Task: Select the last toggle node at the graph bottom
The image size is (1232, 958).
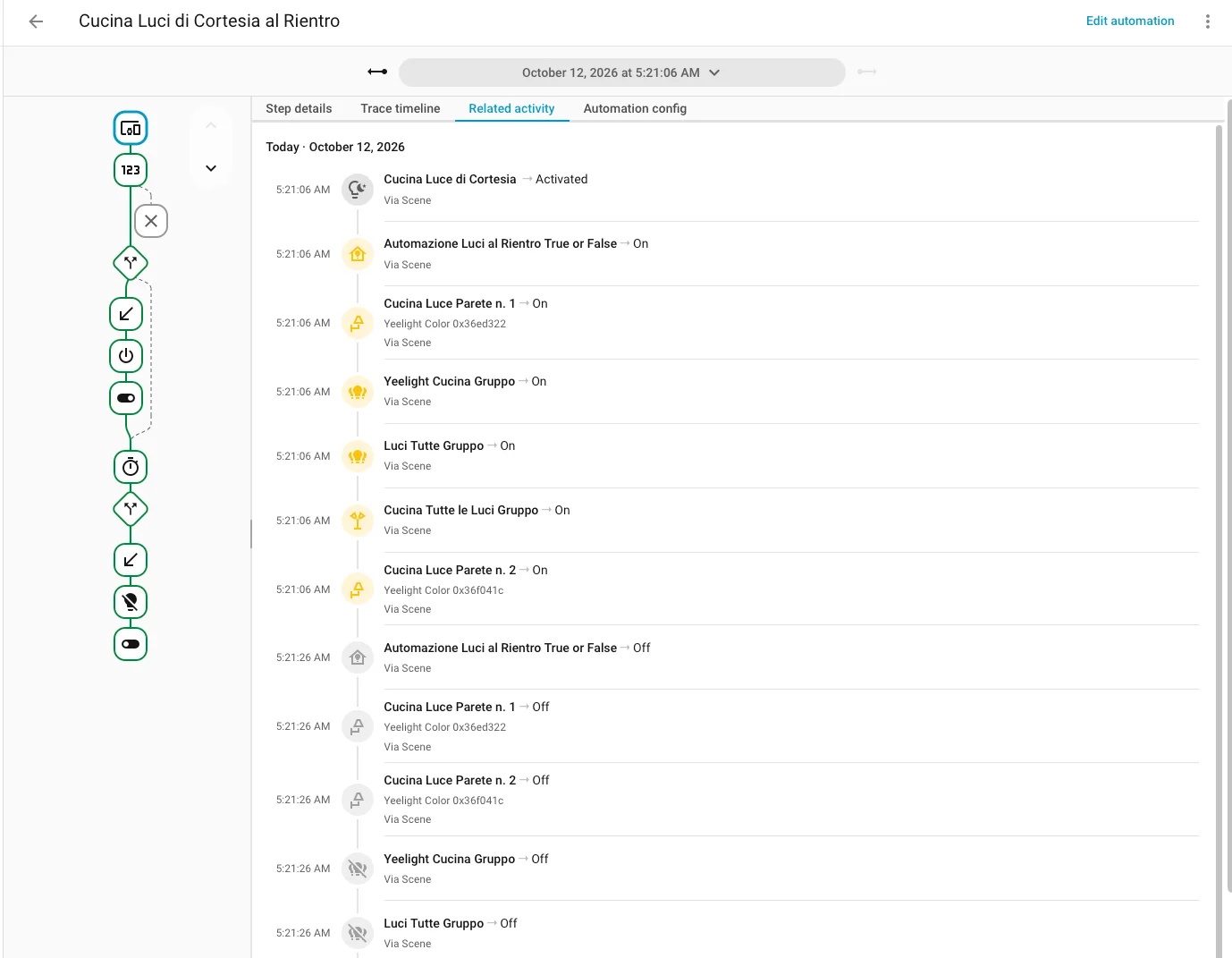Action: (131, 644)
